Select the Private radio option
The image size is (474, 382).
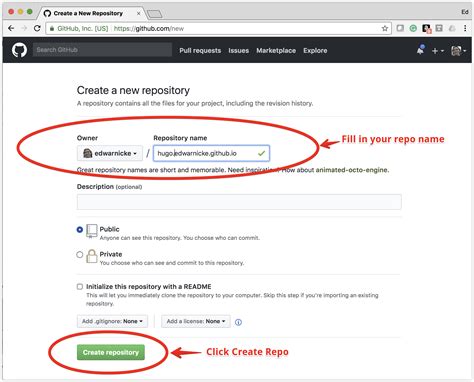(x=80, y=255)
